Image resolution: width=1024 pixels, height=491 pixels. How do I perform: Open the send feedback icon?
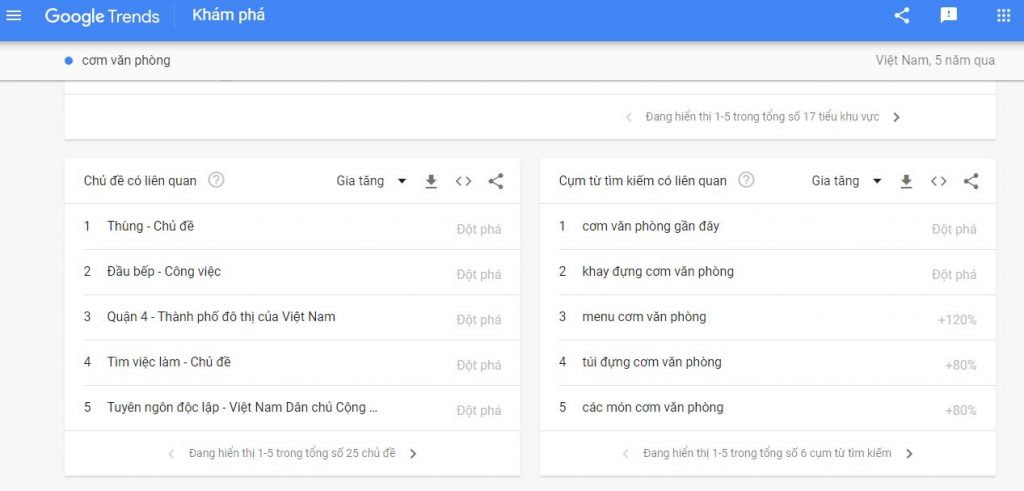pos(949,16)
